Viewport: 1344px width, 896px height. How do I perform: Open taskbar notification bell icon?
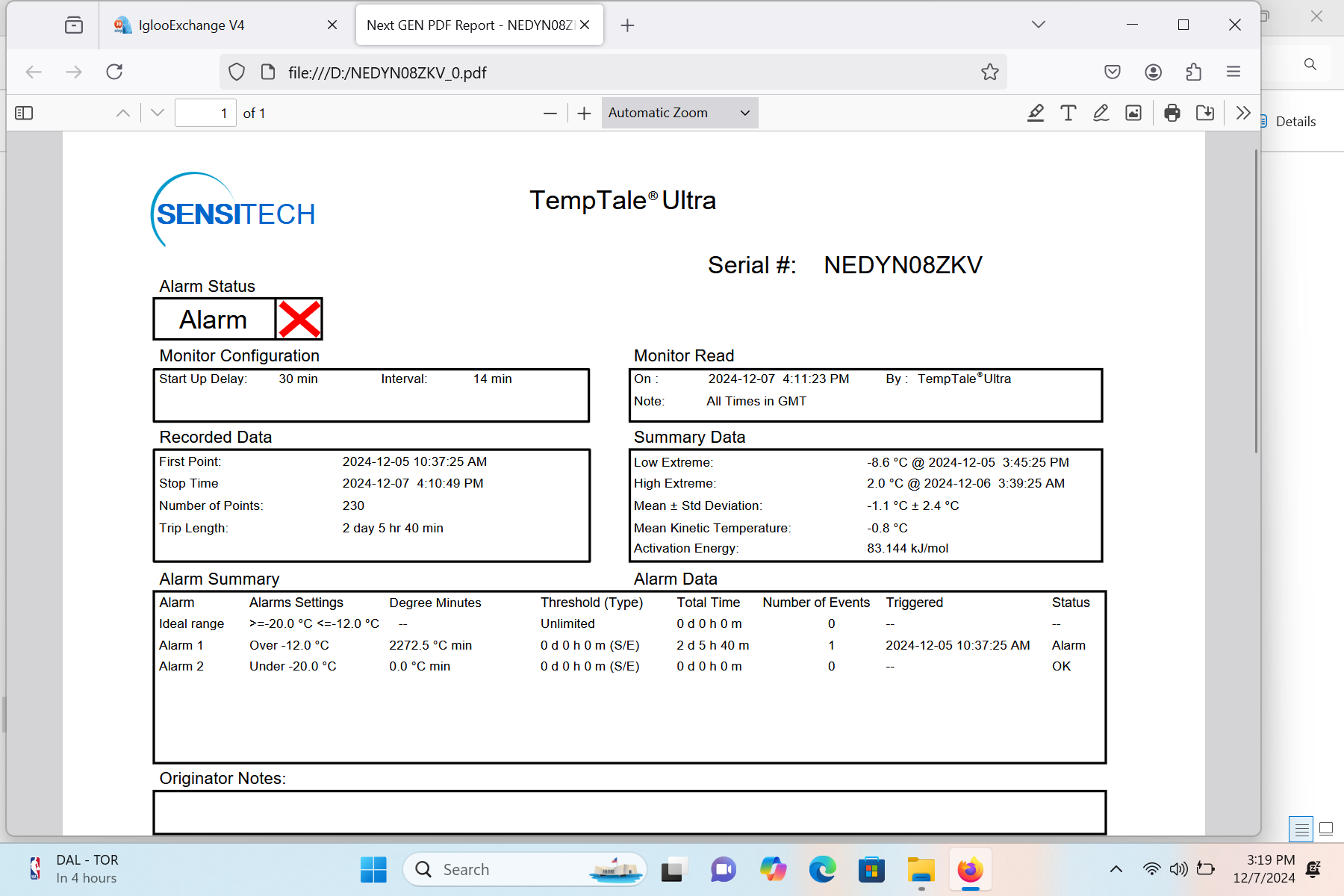click(x=1314, y=869)
